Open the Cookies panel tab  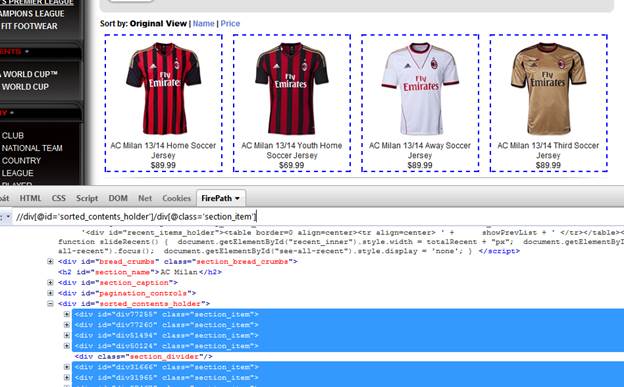[176, 198]
